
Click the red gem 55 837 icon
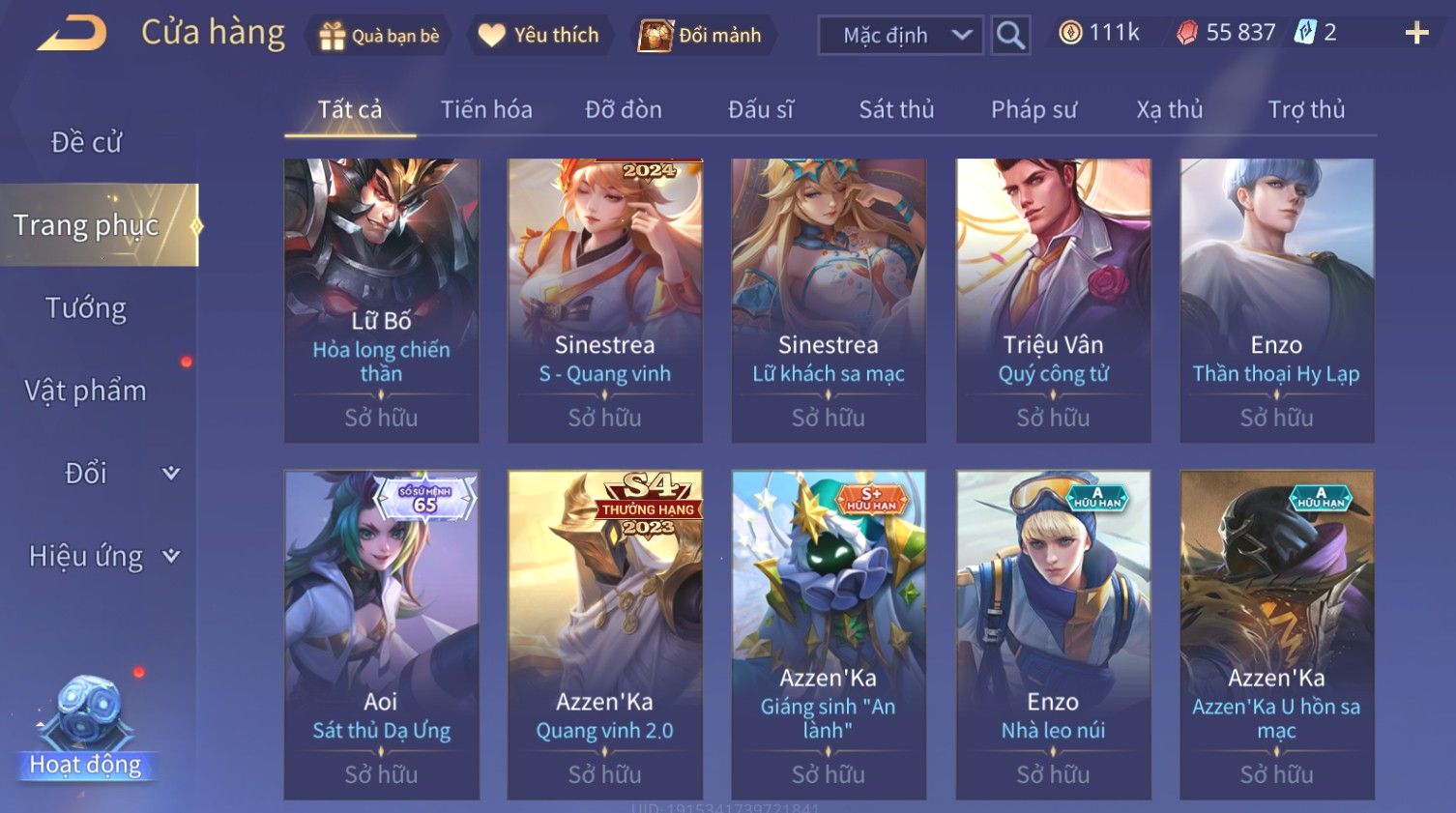point(1186,34)
